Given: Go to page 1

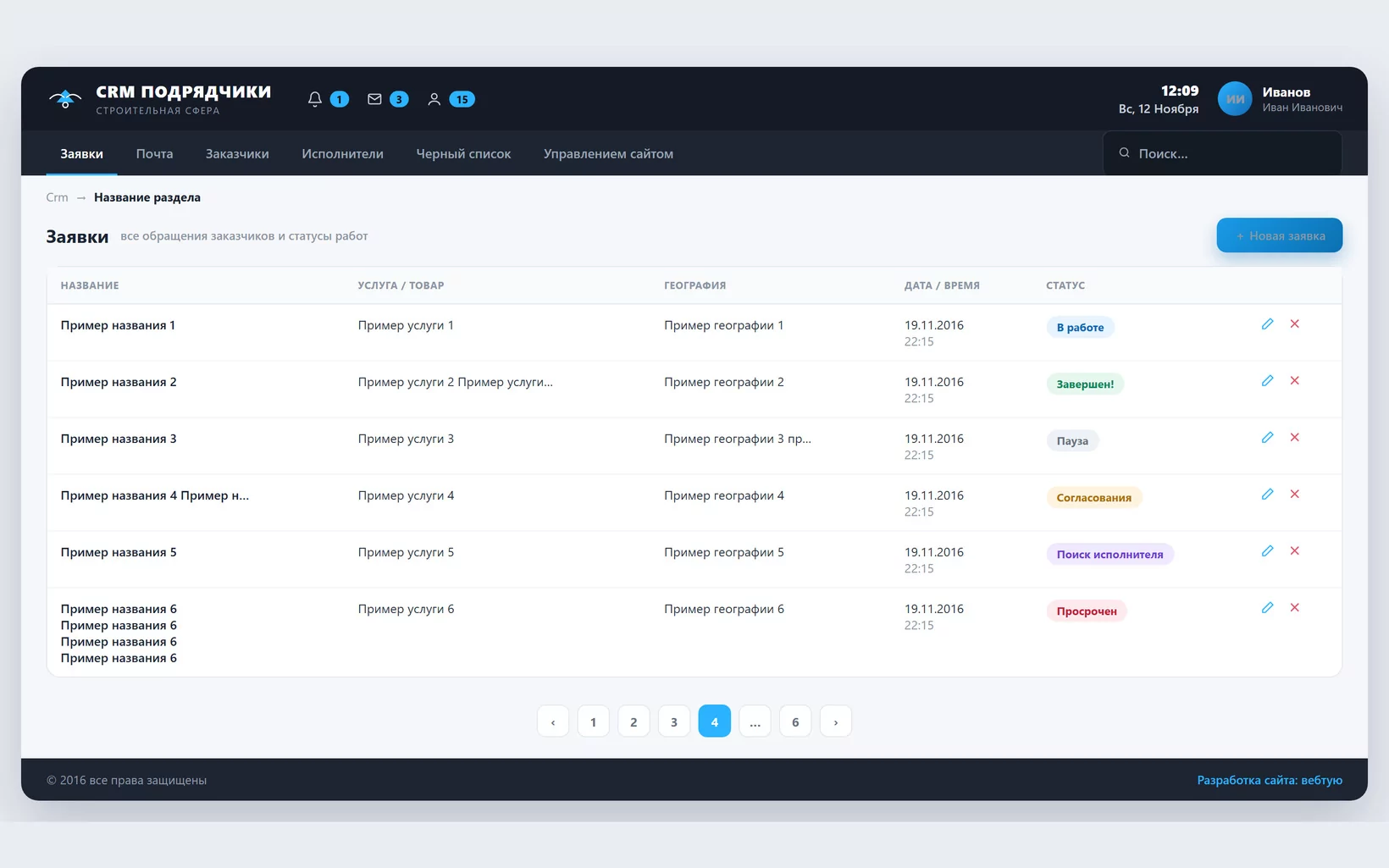Looking at the screenshot, I should (x=593, y=721).
